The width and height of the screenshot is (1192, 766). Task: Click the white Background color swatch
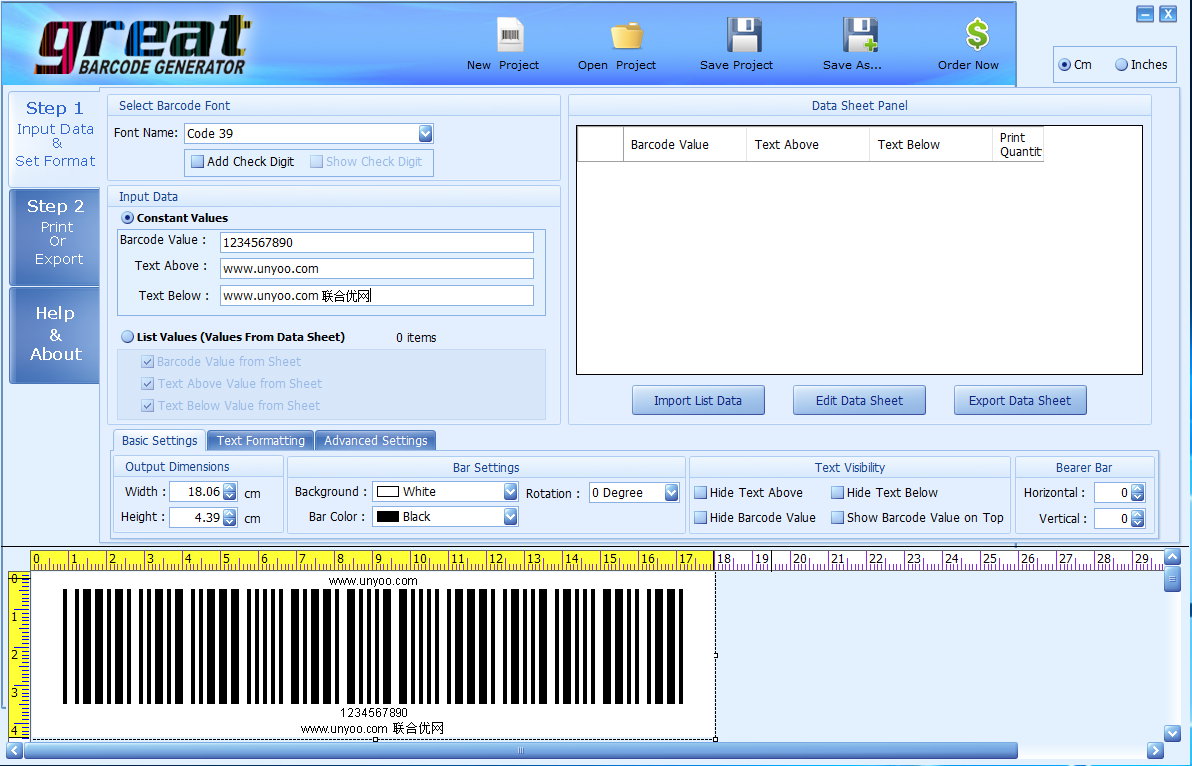pos(388,492)
